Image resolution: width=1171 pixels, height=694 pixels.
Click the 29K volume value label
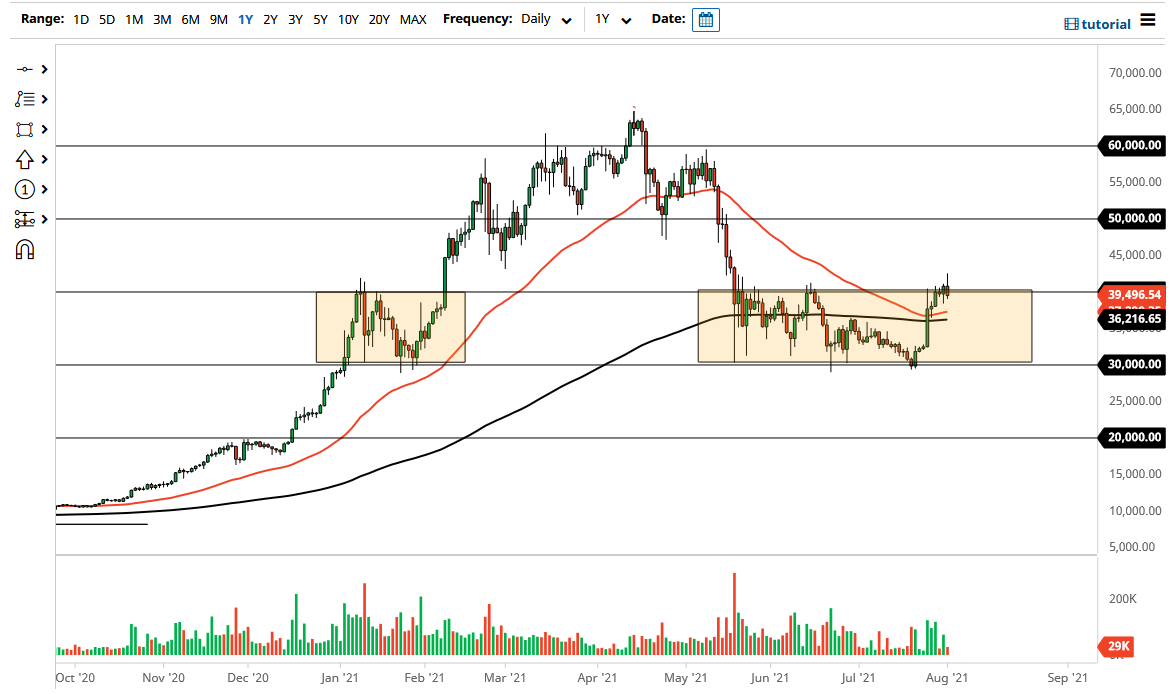pyautogui.click(x=1116, y=646)
